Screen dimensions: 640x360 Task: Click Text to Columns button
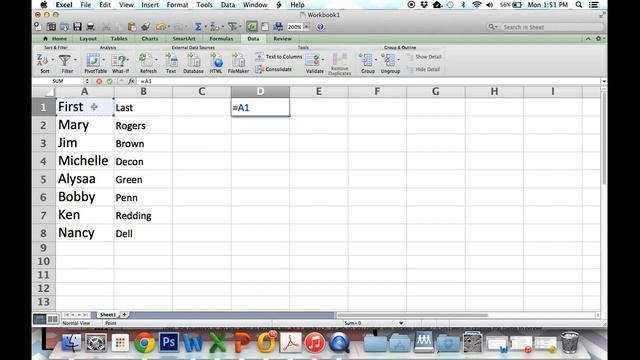(x=279, y=57)
